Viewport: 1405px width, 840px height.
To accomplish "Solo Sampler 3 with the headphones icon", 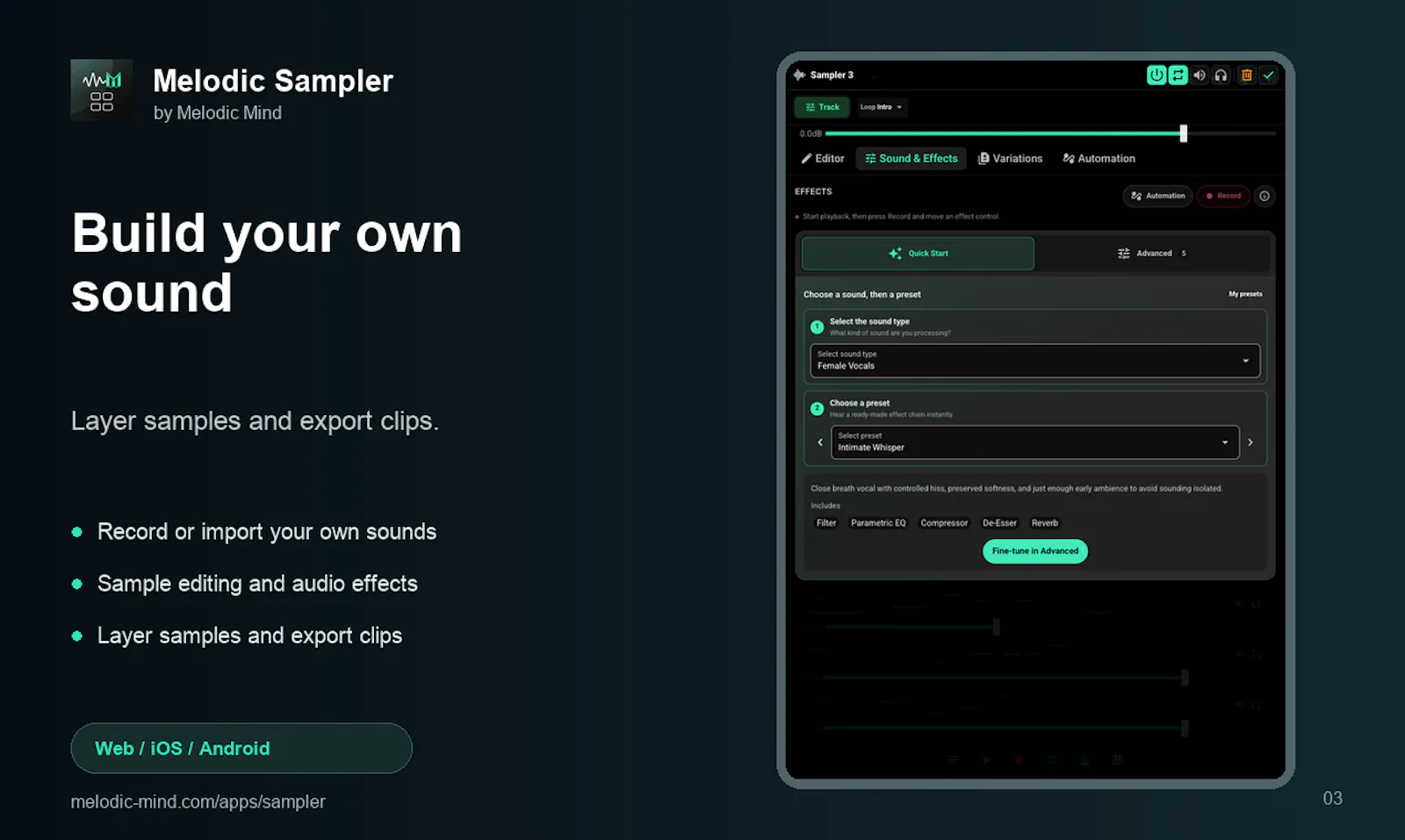I will point(1221,75).
